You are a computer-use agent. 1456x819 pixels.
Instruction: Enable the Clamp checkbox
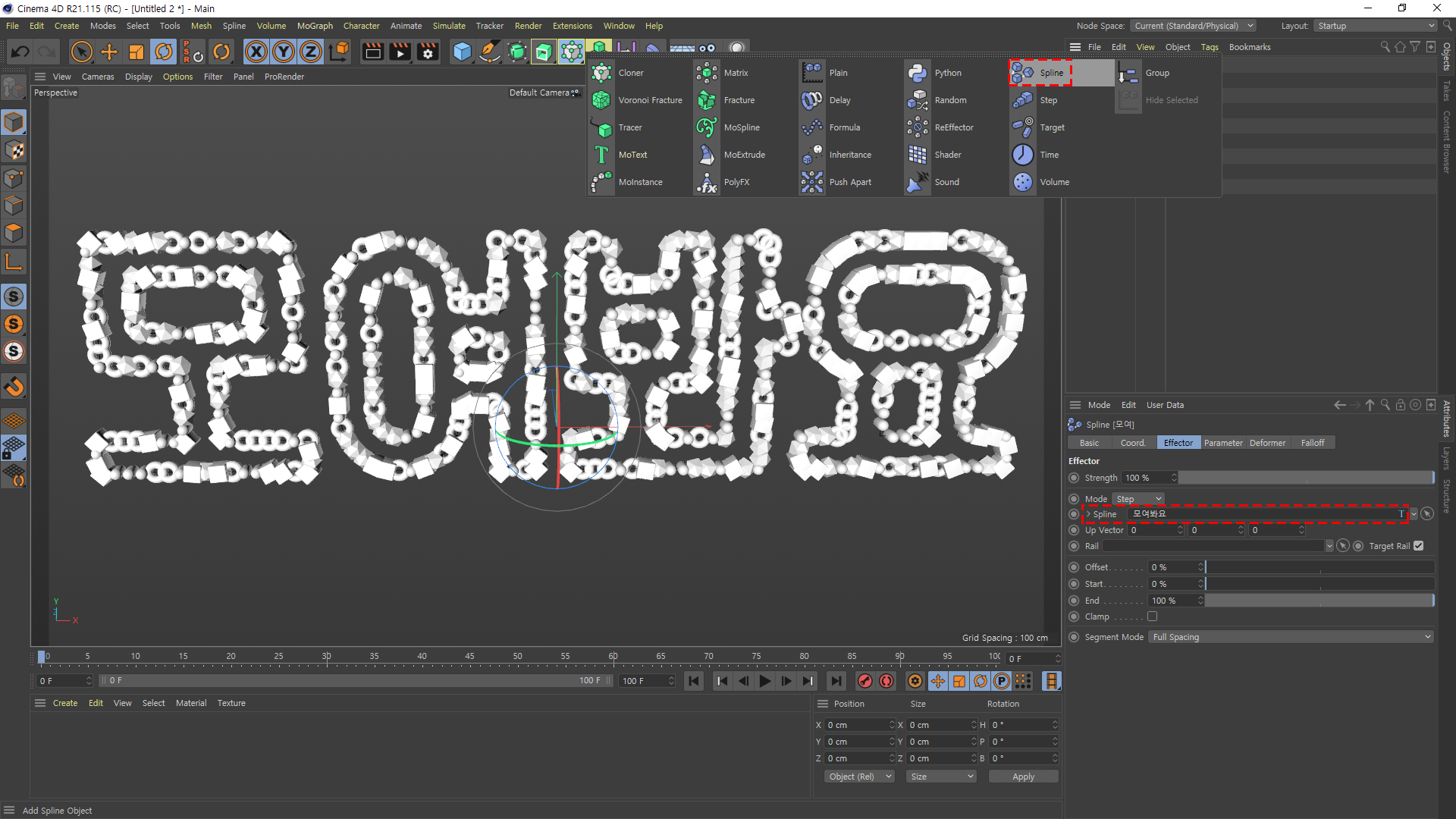tap(1152, 617)
